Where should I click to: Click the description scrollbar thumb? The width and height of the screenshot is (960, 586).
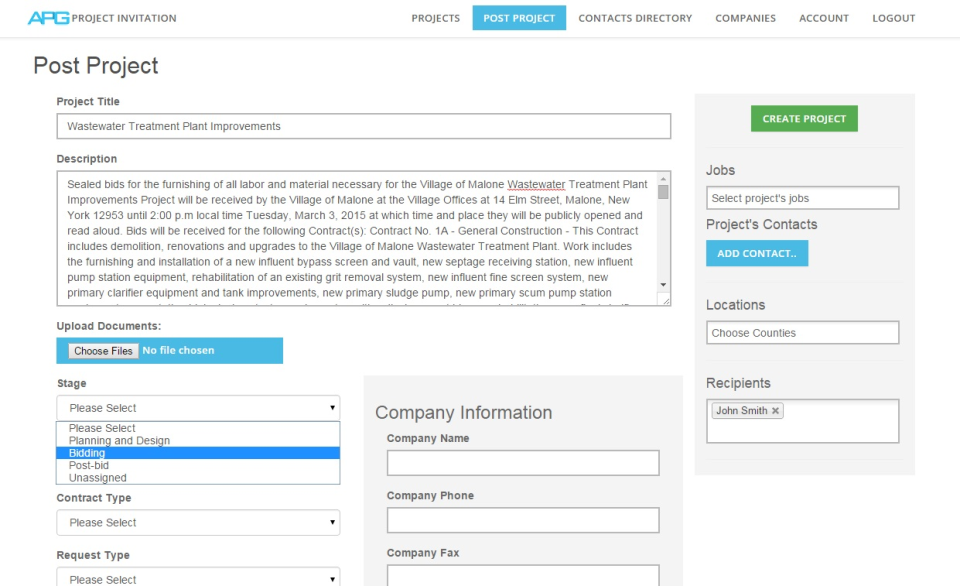click(x=663, y=192)
